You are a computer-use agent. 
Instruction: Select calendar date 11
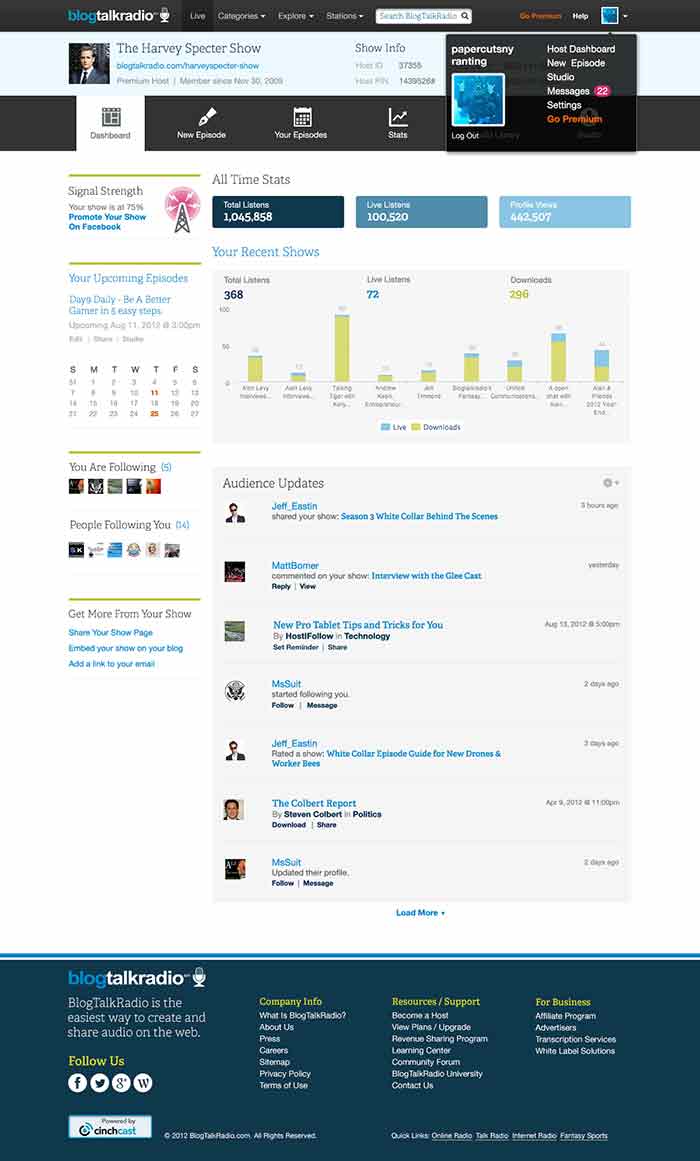click(154, 393)
